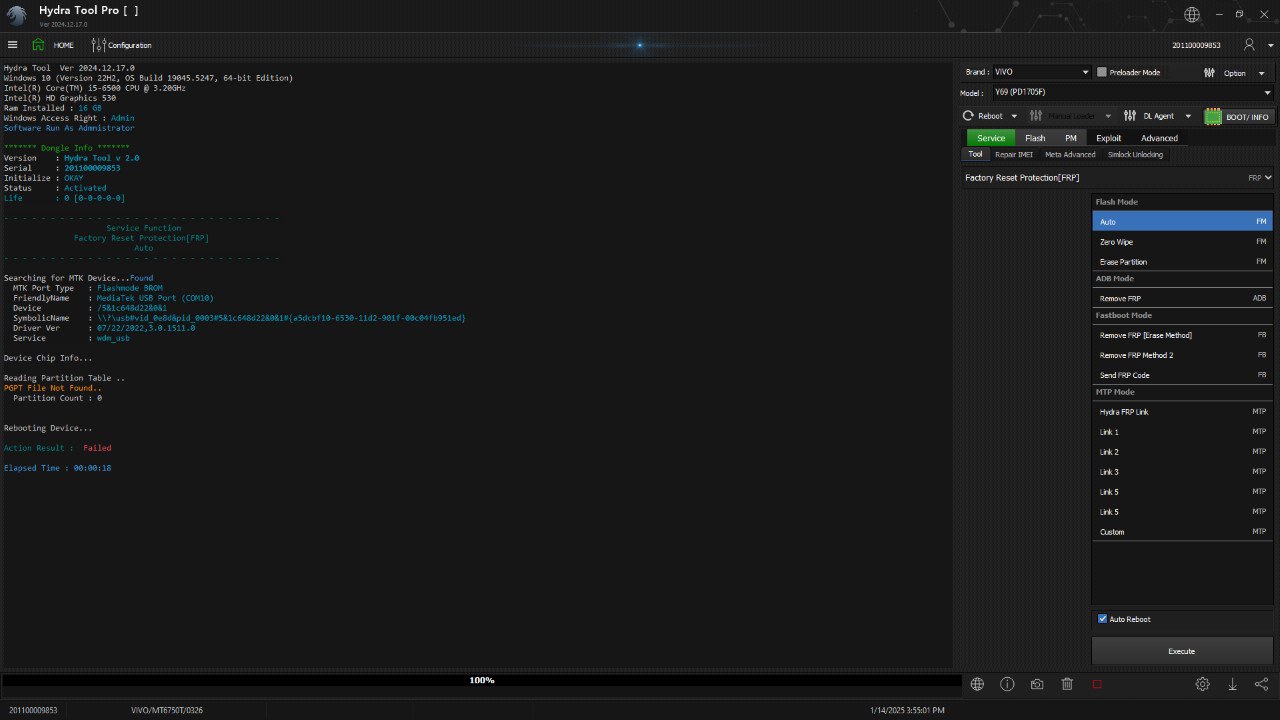Click the camera screenshot icon
The height and width of the screenshot is (720, 1280).
tap(1037, 684)
